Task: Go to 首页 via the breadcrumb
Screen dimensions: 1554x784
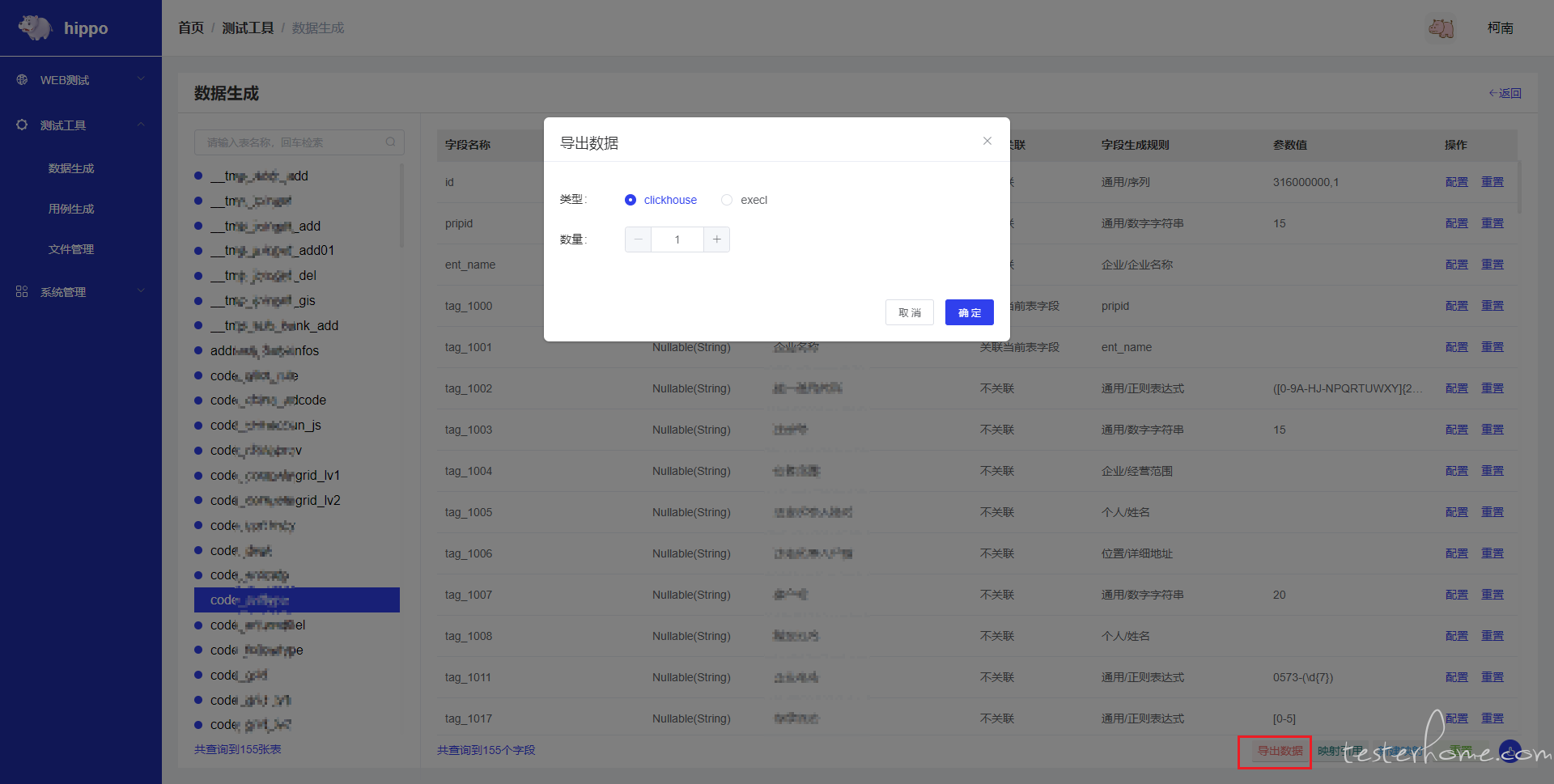Action: (x=191, y=28)
